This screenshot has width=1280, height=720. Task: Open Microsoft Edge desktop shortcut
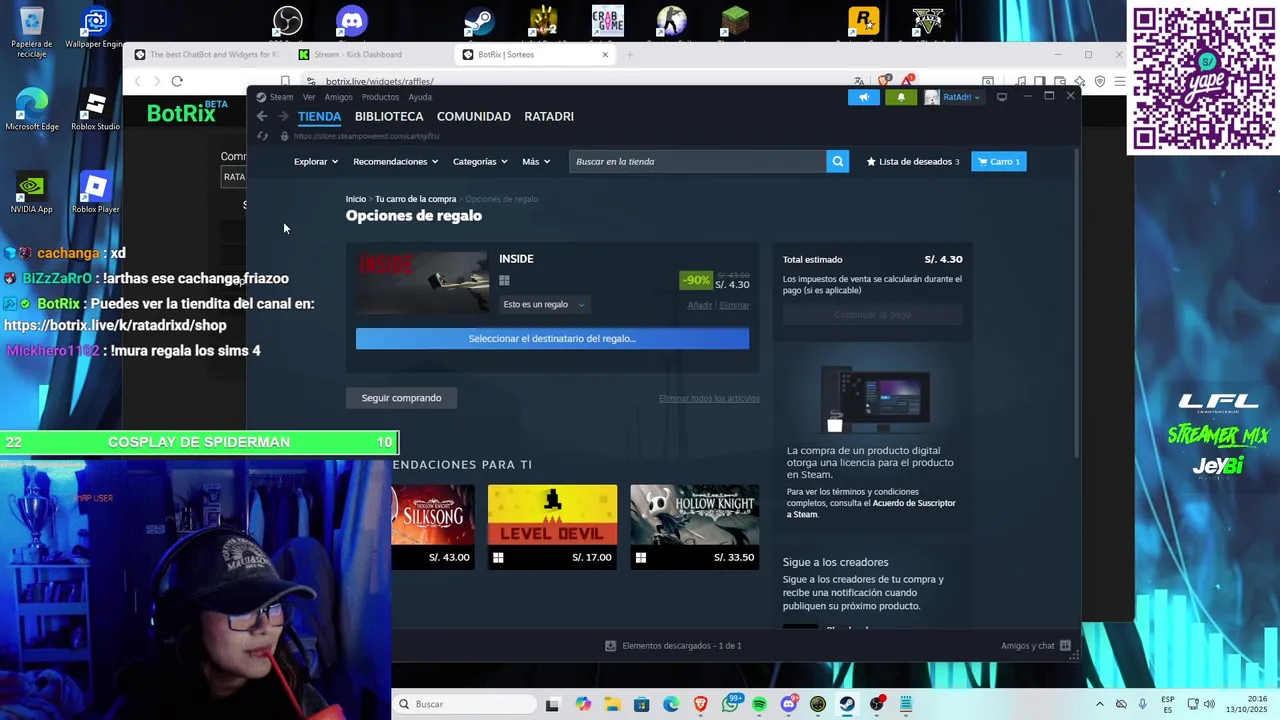(31, 111)
